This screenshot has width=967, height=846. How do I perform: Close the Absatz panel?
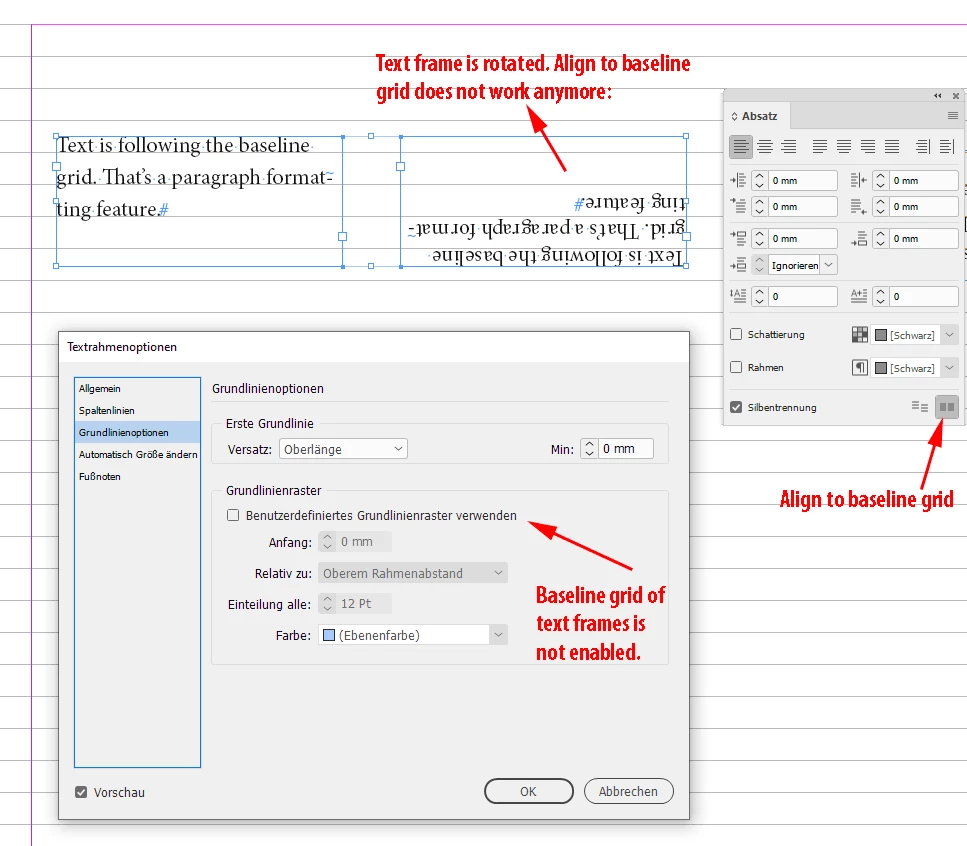click(955, 96)
